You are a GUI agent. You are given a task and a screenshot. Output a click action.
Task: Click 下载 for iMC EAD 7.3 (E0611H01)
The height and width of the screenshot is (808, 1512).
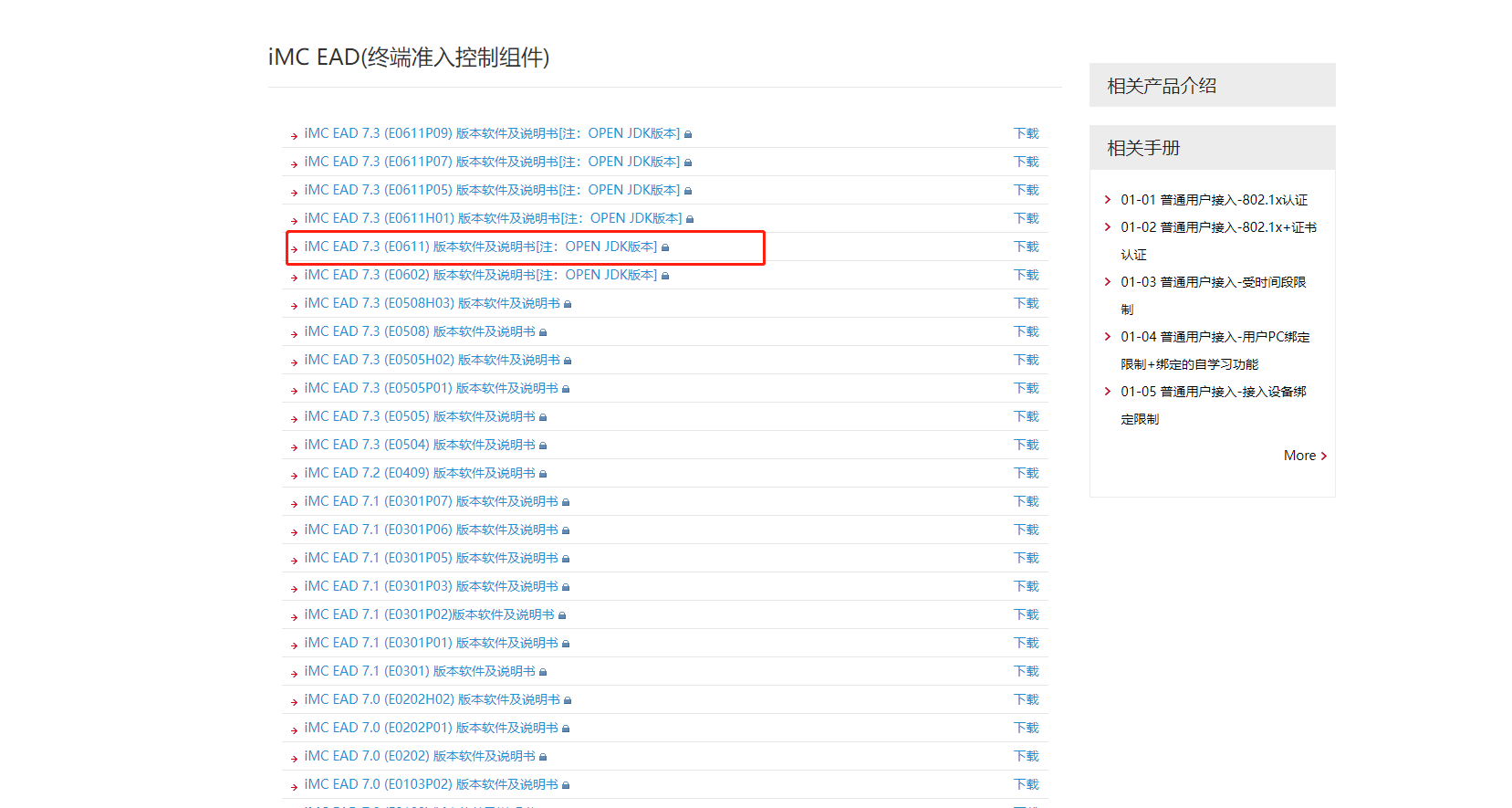coord(1027,218)
